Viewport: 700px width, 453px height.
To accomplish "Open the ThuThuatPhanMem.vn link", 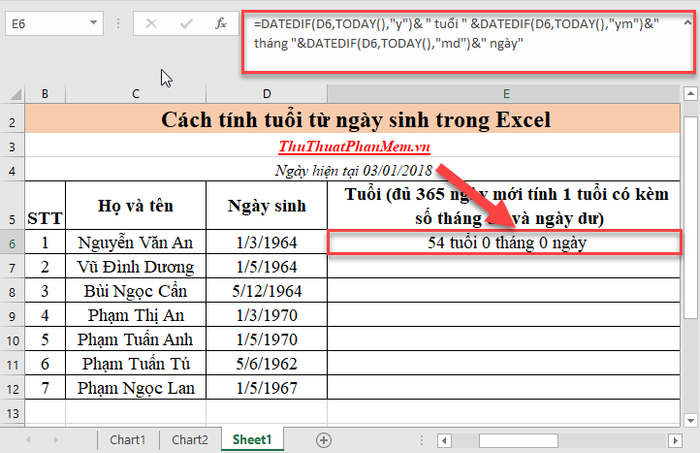I will tap(354, 146).
